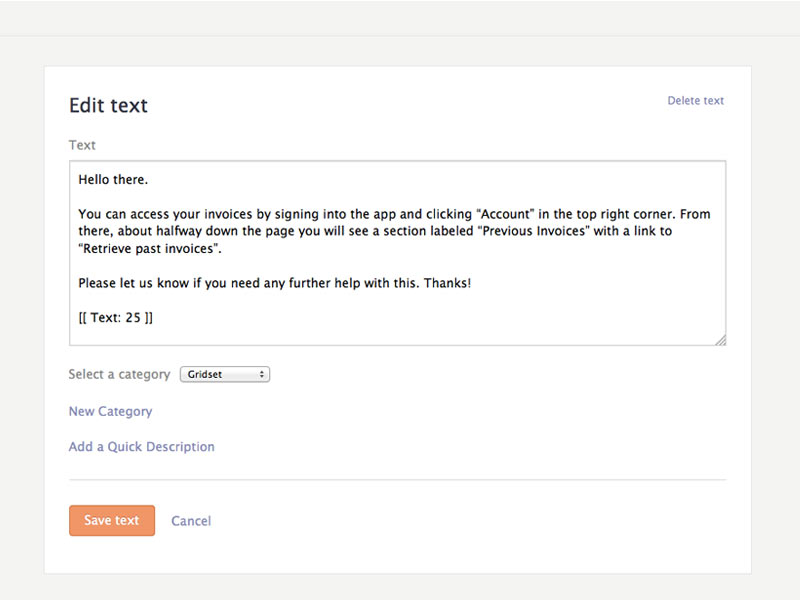Click "Retrieve past invoices" in the text box
800x600 pixels.
click(149, 248)
